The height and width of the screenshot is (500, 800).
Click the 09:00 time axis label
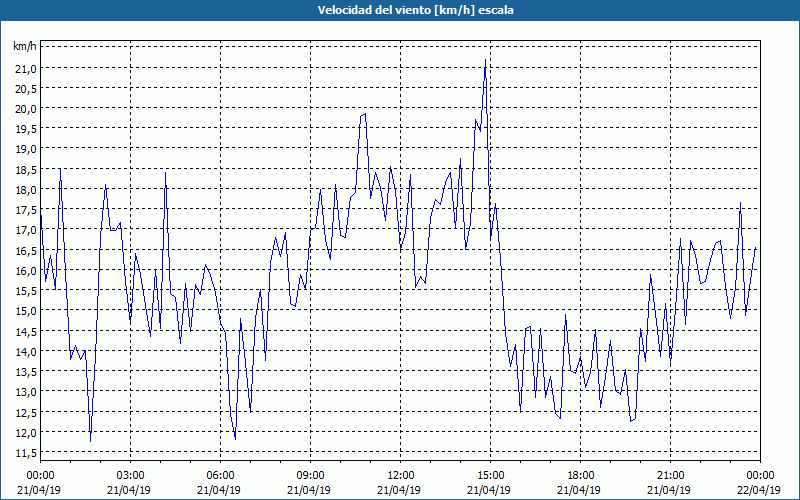[x=310, y=476]
